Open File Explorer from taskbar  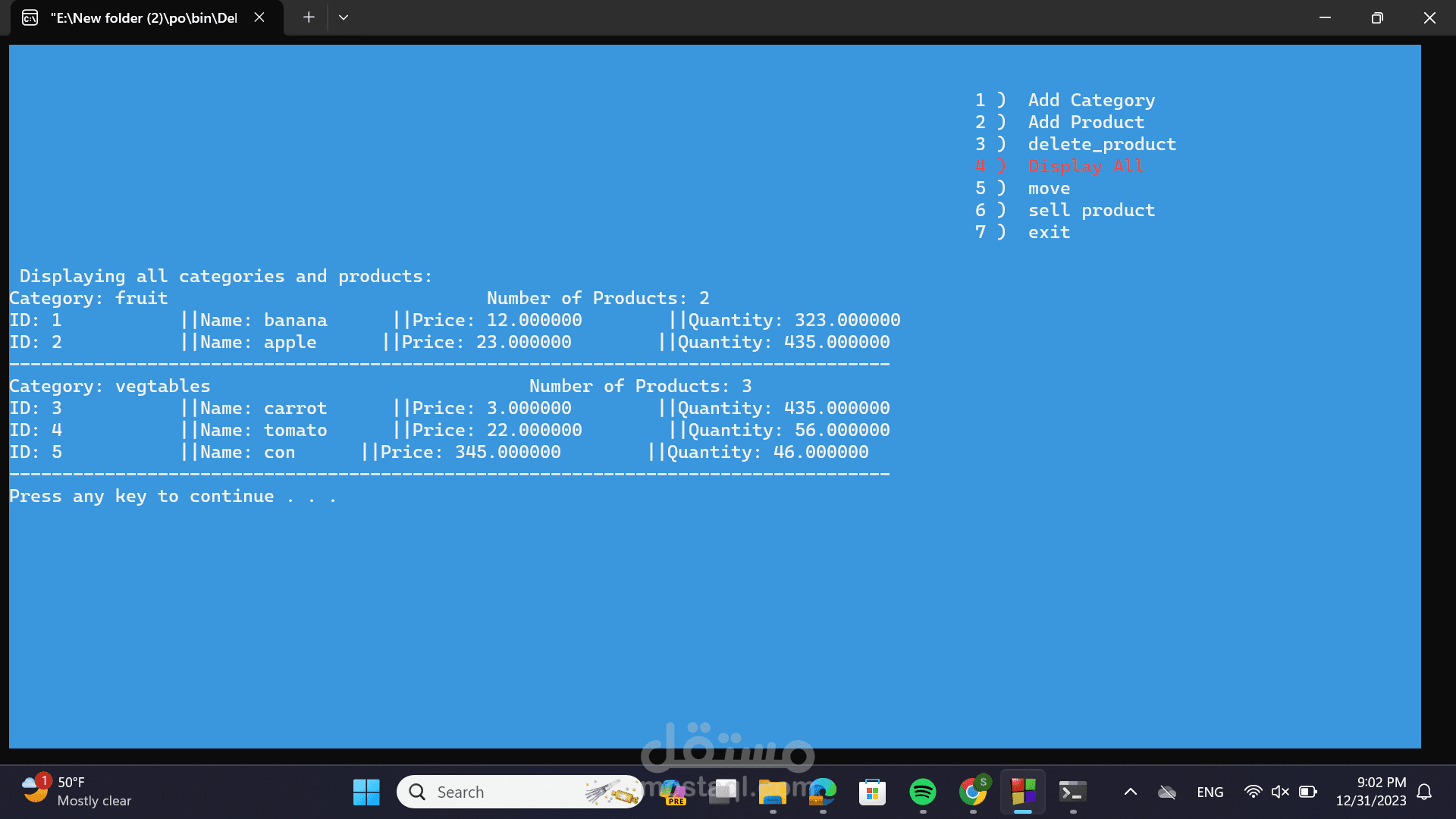[x=773, y=792]
